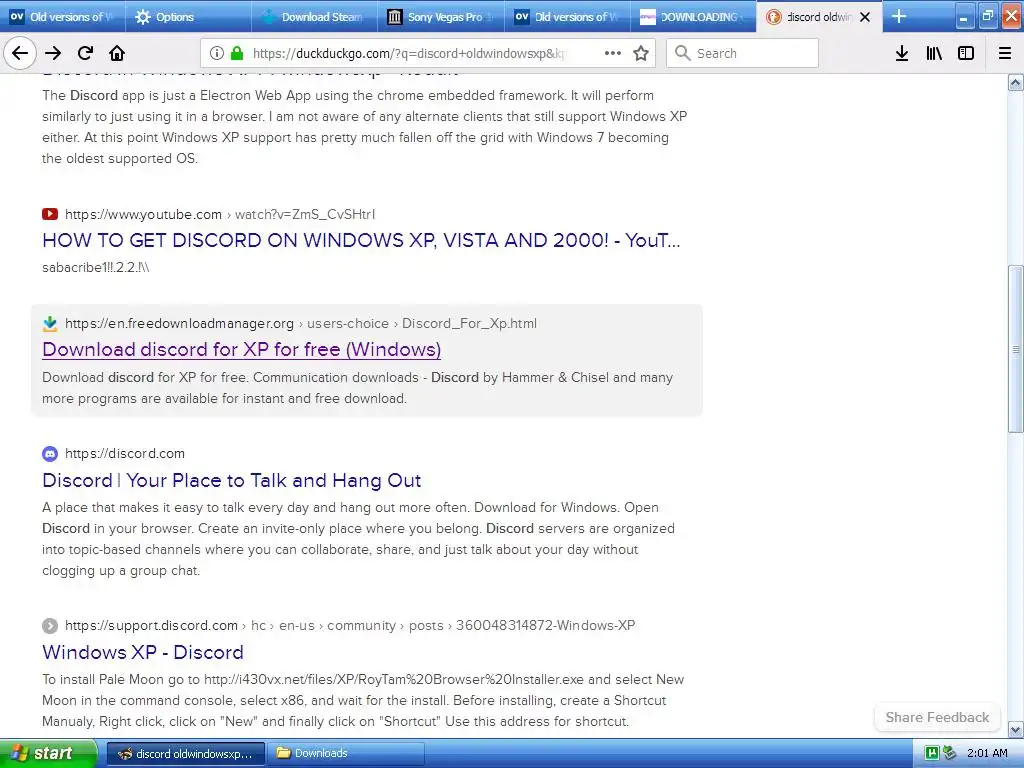The image size is (1024, 768).
Task: Open the hamburger application menu
Action: (x=1005, y=53)
